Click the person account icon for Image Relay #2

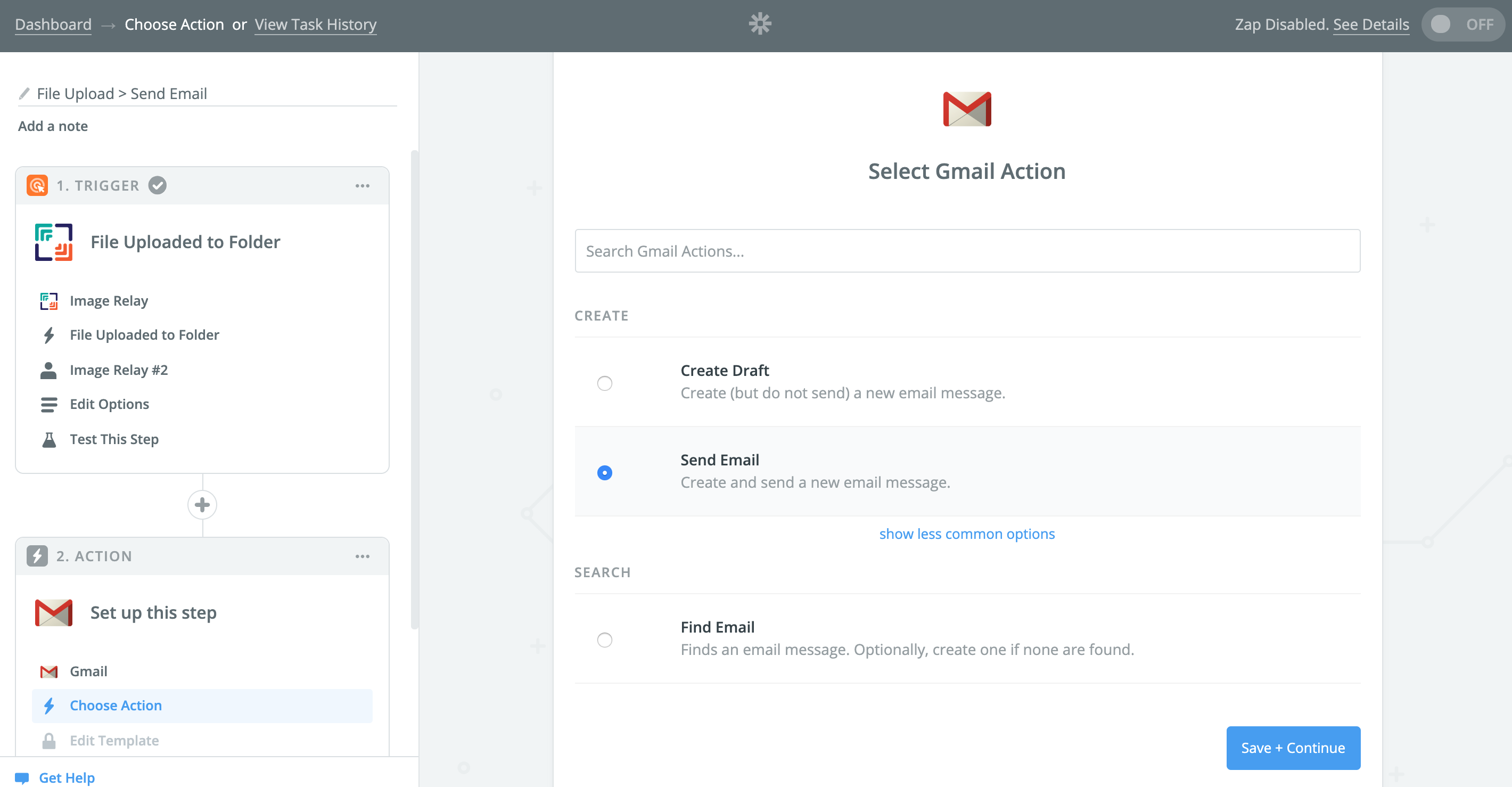pos(49,370)
